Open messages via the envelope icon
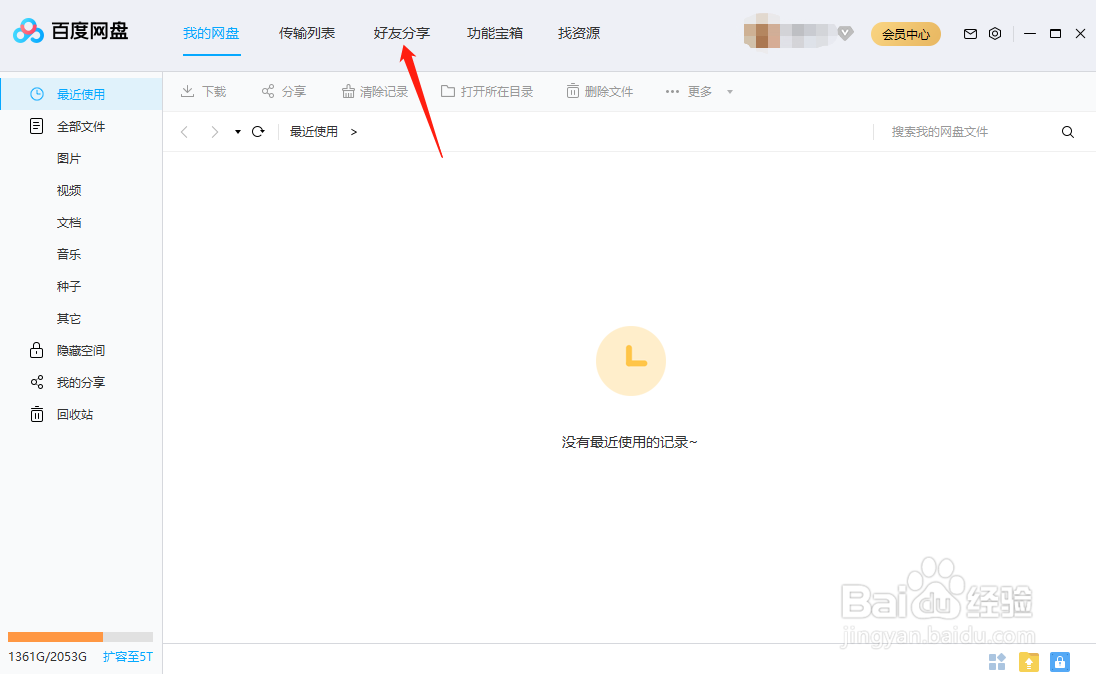 pos(969,33)
